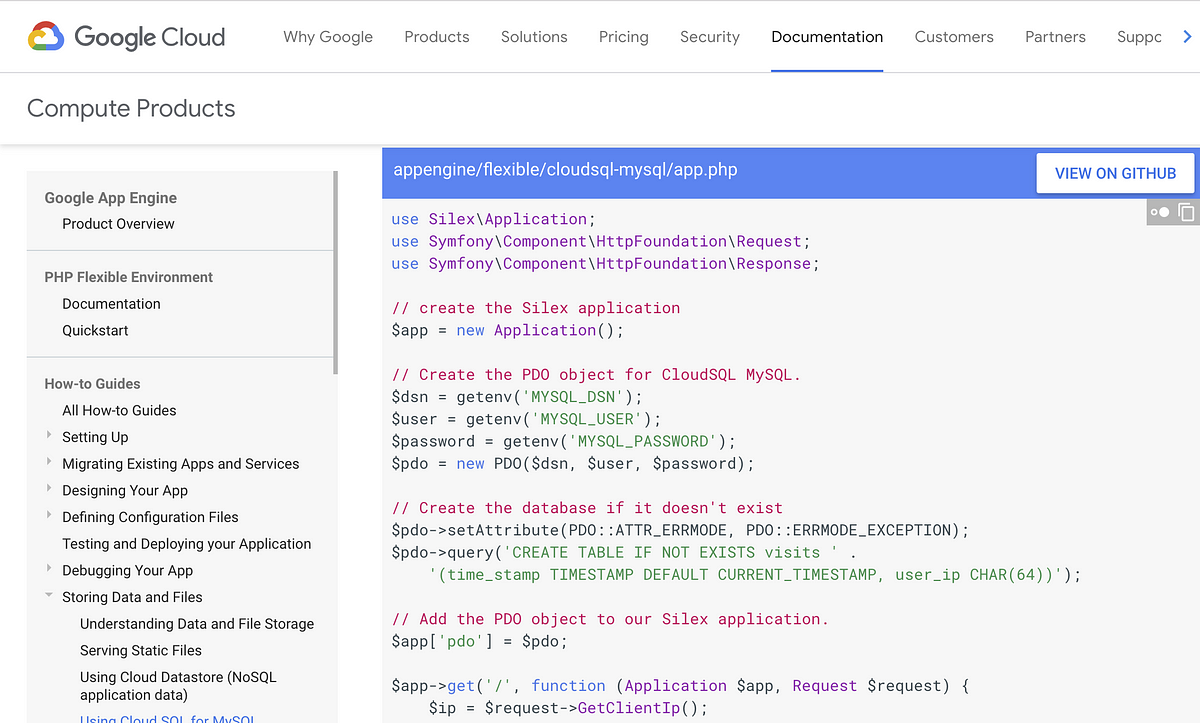1200x723 pixels.
Task: Expand the Debugging Your App section
Action: coord(49,569)
